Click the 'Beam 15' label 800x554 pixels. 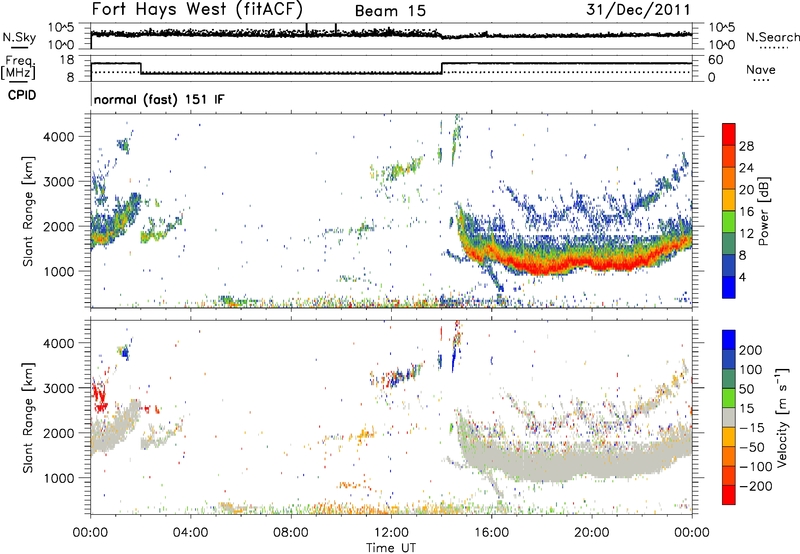[x=390, y=11]
